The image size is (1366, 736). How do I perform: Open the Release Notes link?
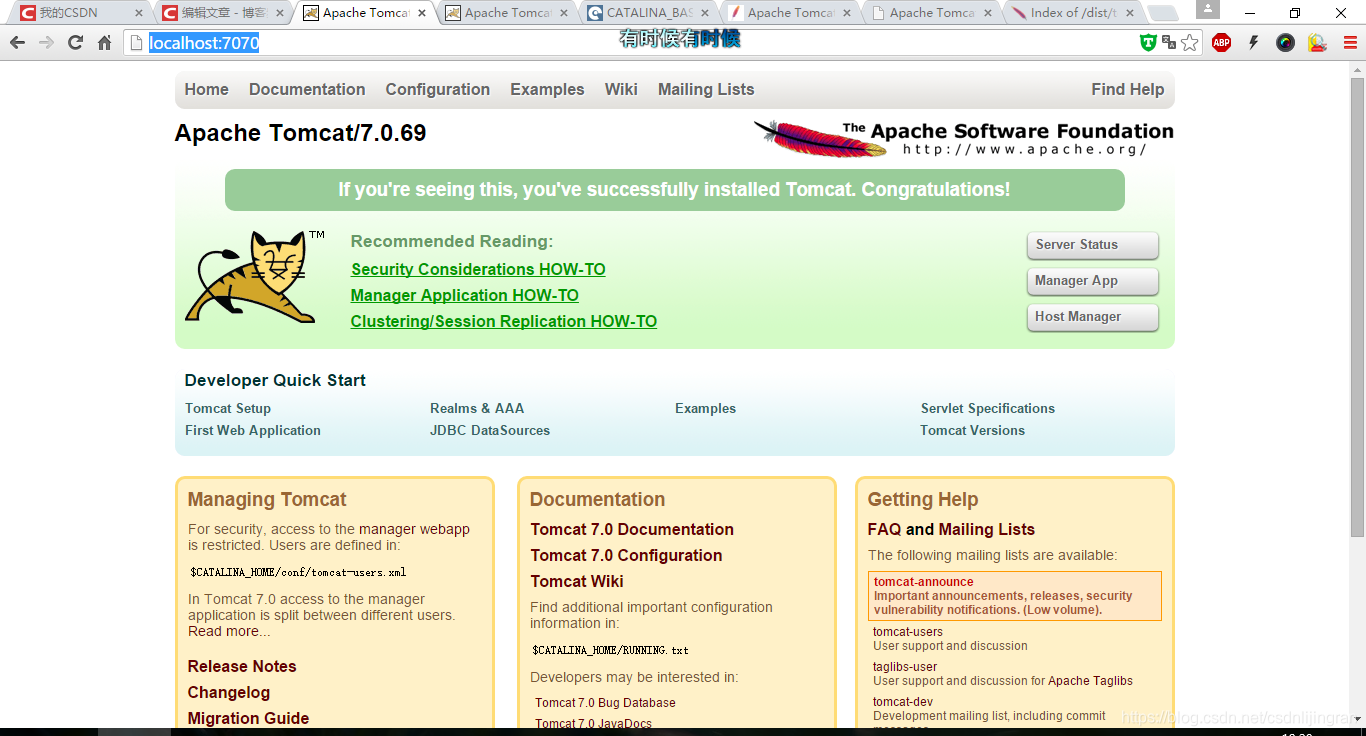242,666
